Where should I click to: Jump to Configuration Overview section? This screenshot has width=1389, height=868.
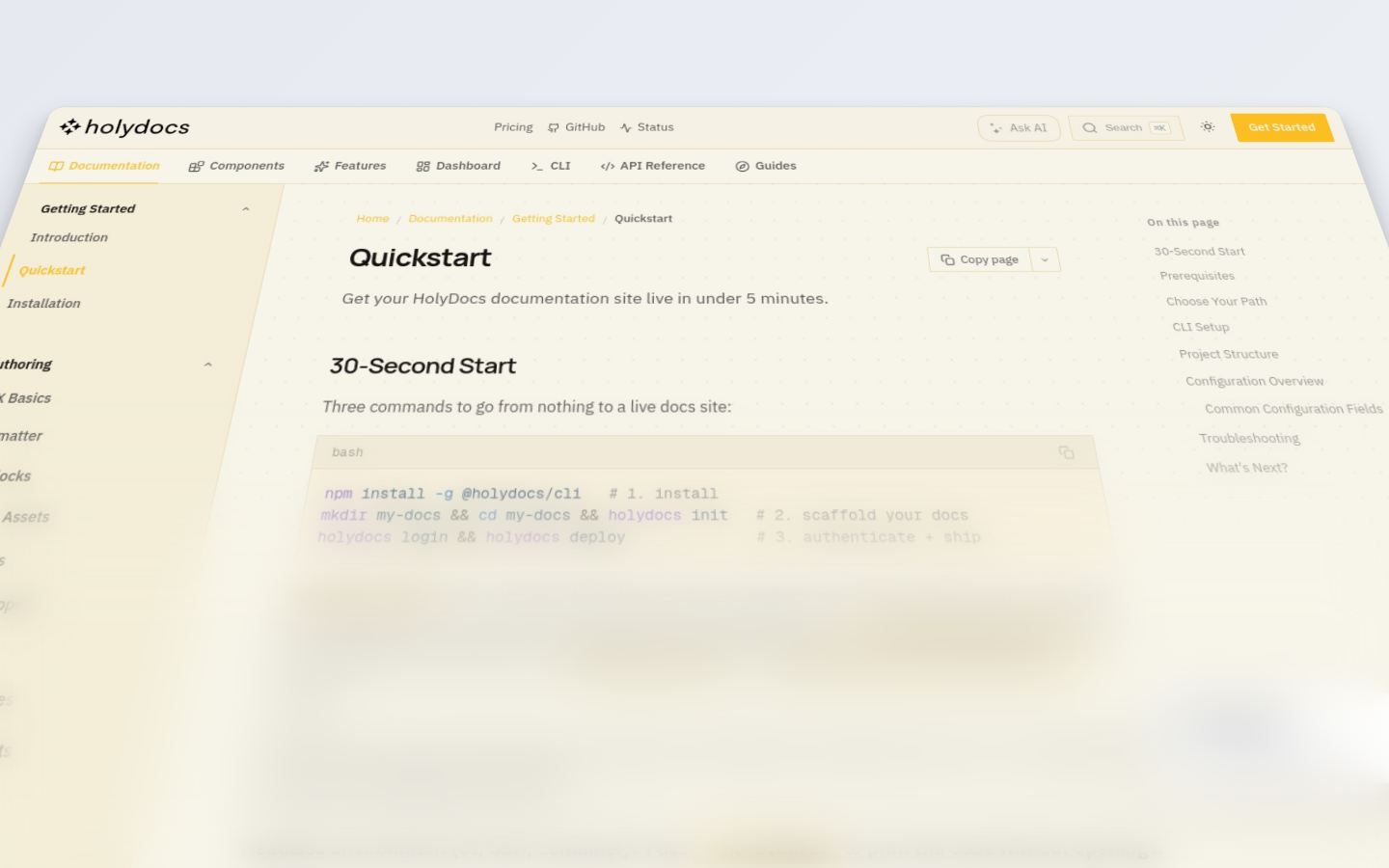[x=1255, y=381]
